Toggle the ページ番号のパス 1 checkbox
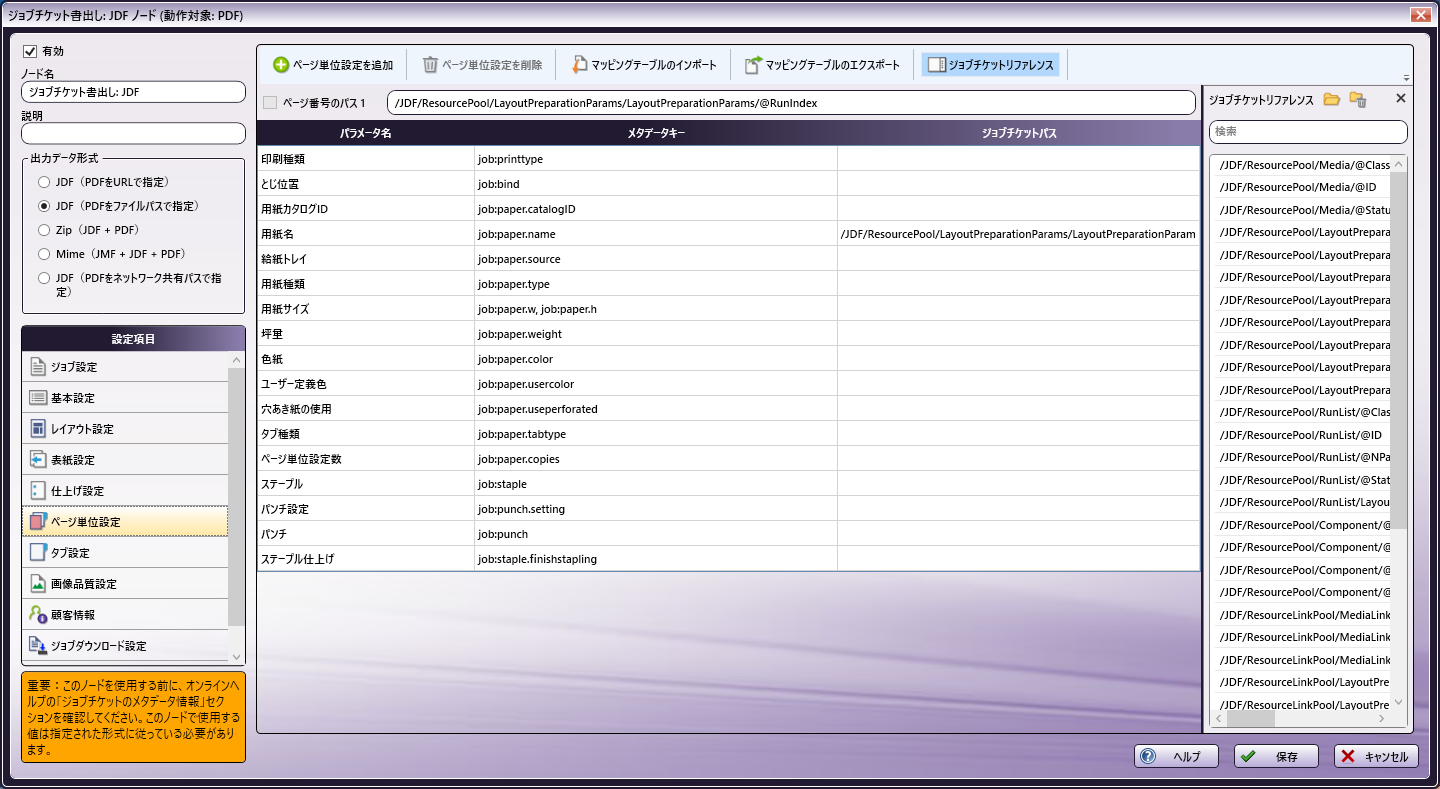Viewport: 1440px width, 789px height. coord(270,102)
